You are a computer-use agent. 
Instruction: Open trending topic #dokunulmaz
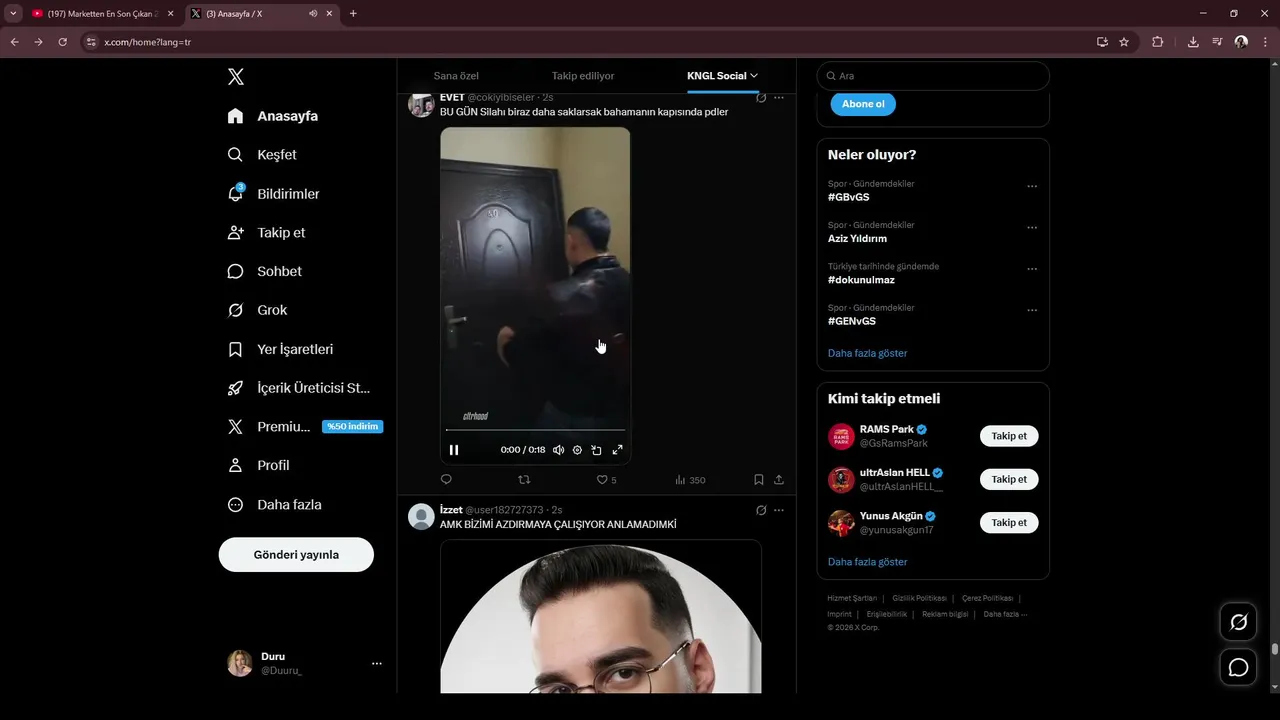coord(861,280)
